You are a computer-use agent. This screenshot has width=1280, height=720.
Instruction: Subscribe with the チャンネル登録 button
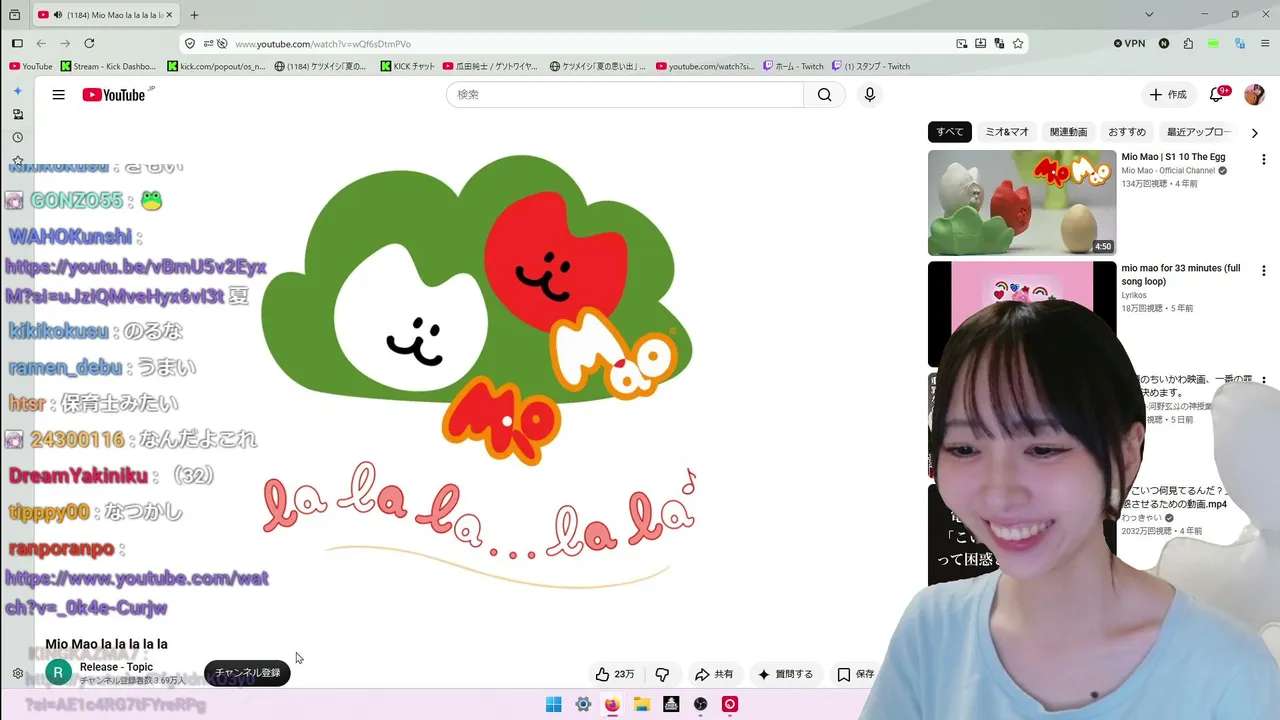(x=248, y=673)
